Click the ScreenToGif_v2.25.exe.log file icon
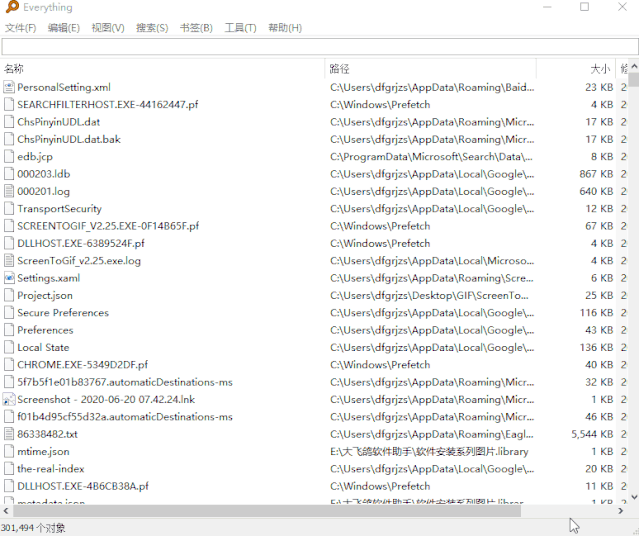This screenshot has height=536, width=639. (x=9, y=260)
